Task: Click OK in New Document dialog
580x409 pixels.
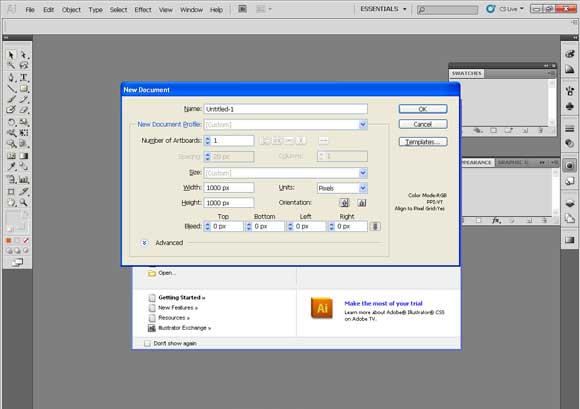Action: pyautogui.click(x=423, y=109)
